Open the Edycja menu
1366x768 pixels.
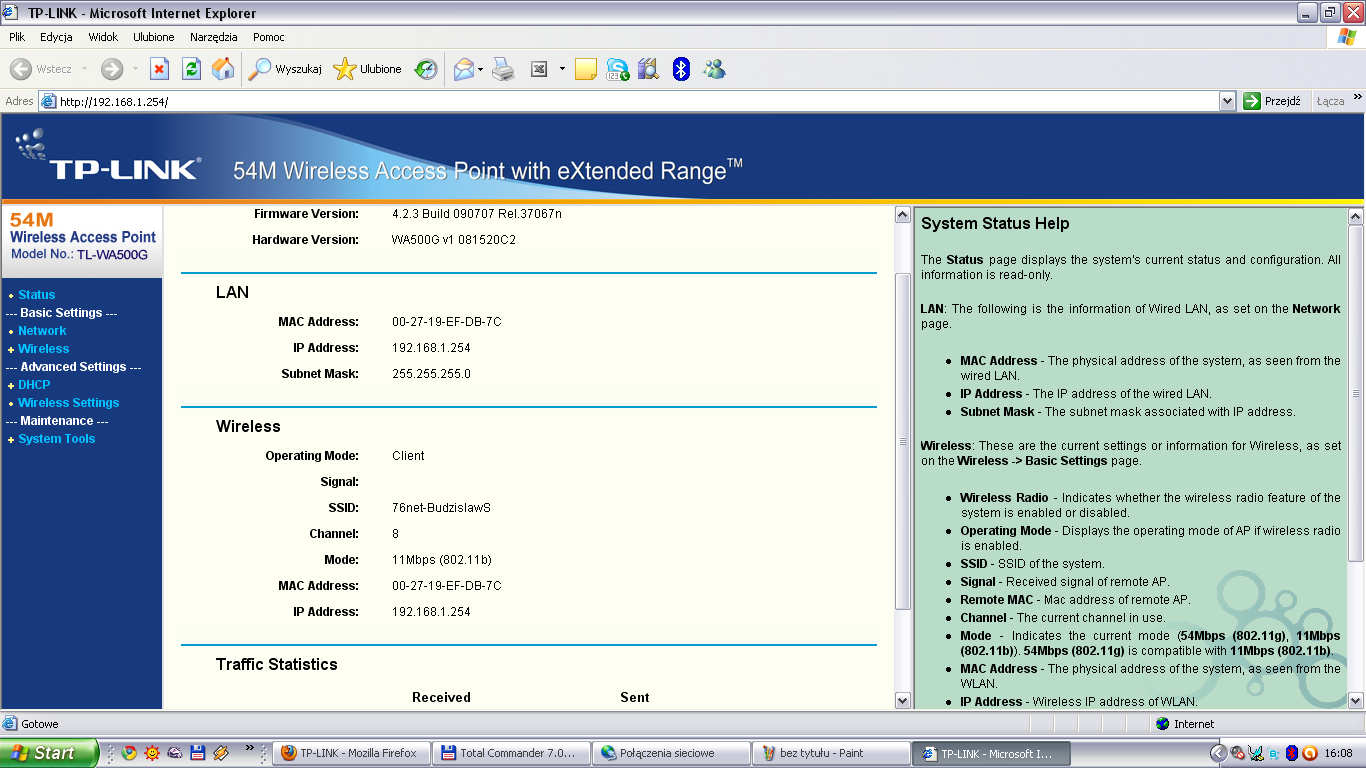tap(56, 37)
